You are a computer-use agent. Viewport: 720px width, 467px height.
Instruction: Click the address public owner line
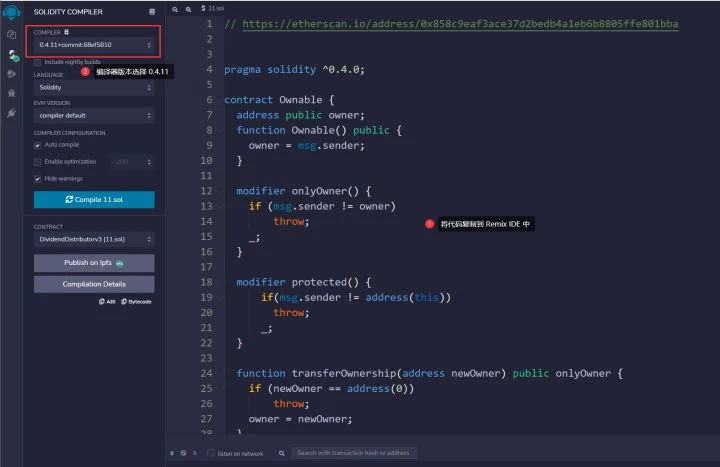coord(300,115)
